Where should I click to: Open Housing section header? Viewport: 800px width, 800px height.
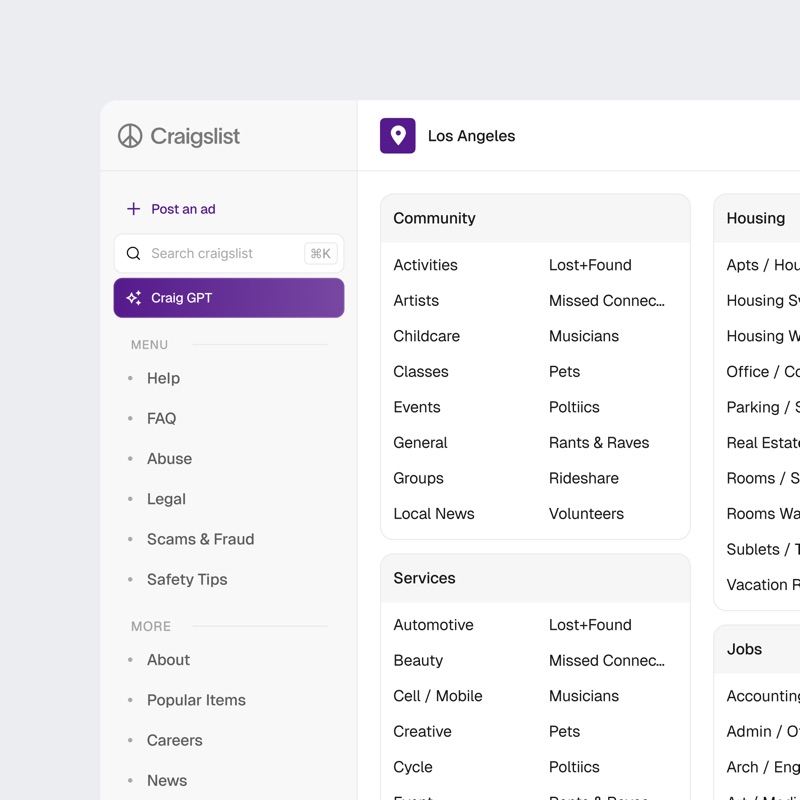[756, 218]
